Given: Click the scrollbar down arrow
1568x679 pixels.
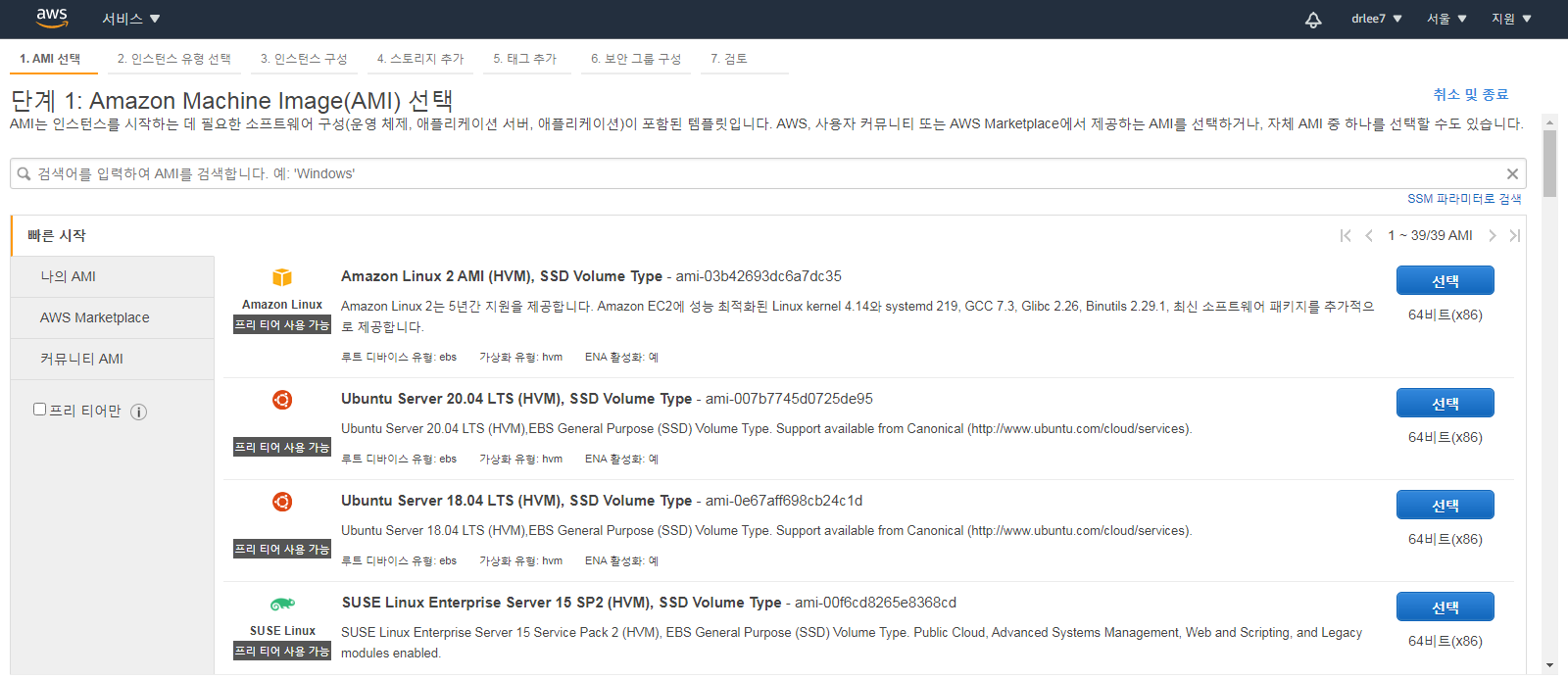Looking at the screenshot, I should [1549, 666].
